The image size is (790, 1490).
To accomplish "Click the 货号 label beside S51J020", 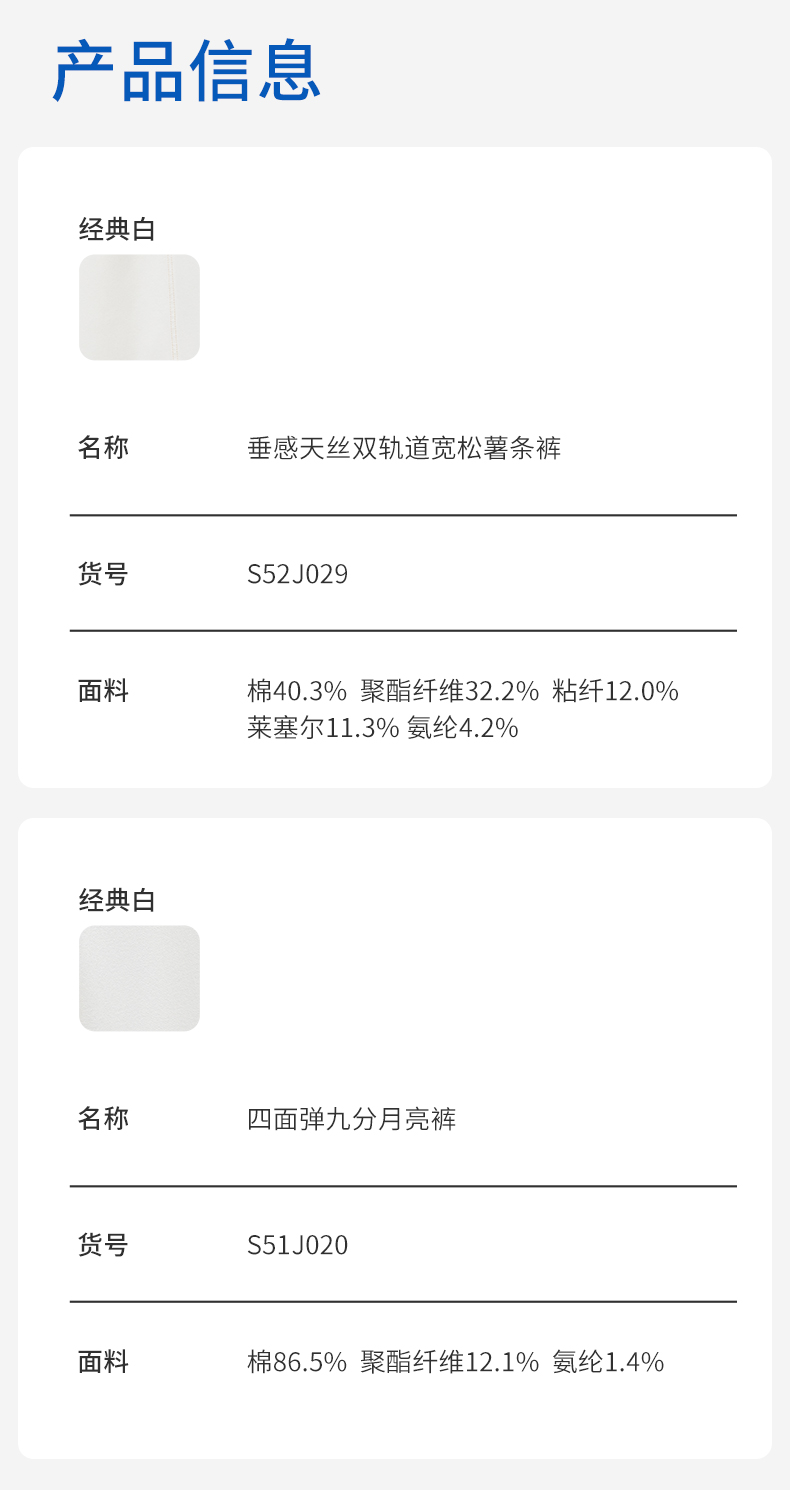I will pyautogui.click(x=104, y=1246).
